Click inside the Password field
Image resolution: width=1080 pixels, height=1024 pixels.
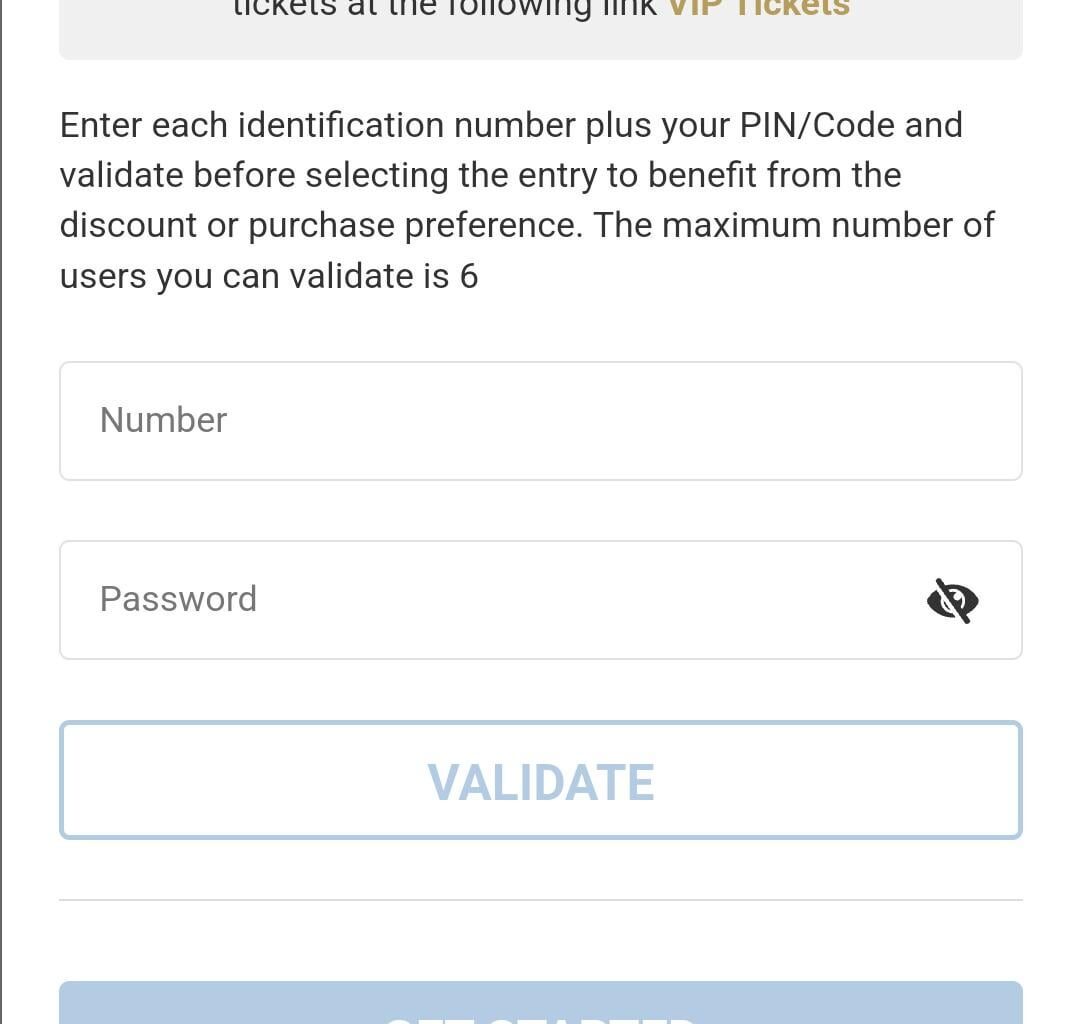click(450, 599)
